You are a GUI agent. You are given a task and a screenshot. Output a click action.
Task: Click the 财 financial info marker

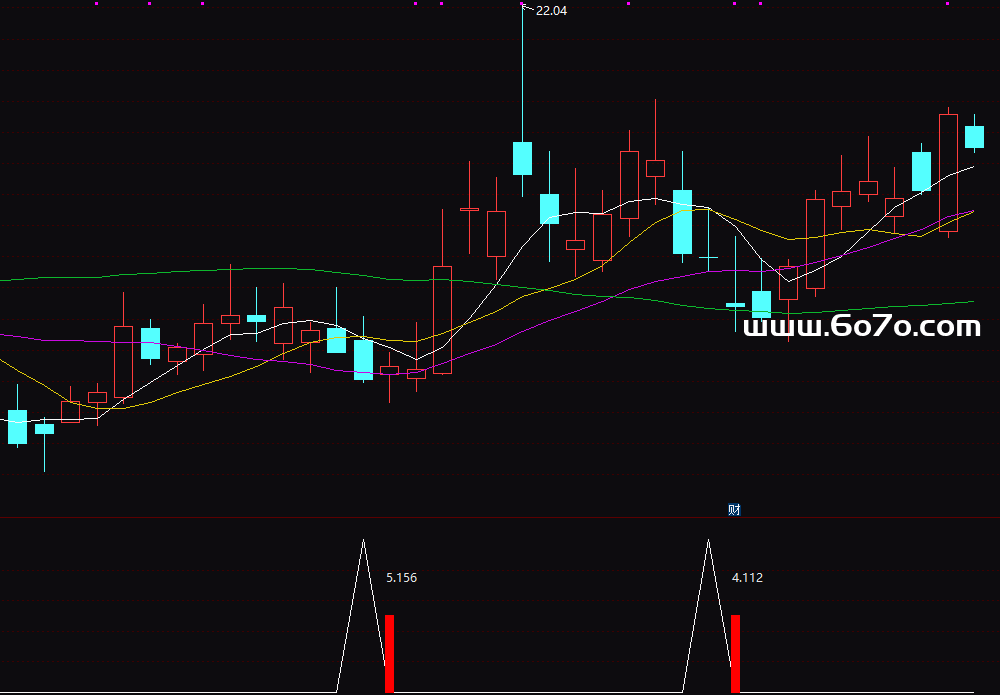pyautogui.click(x=734, y=510)
